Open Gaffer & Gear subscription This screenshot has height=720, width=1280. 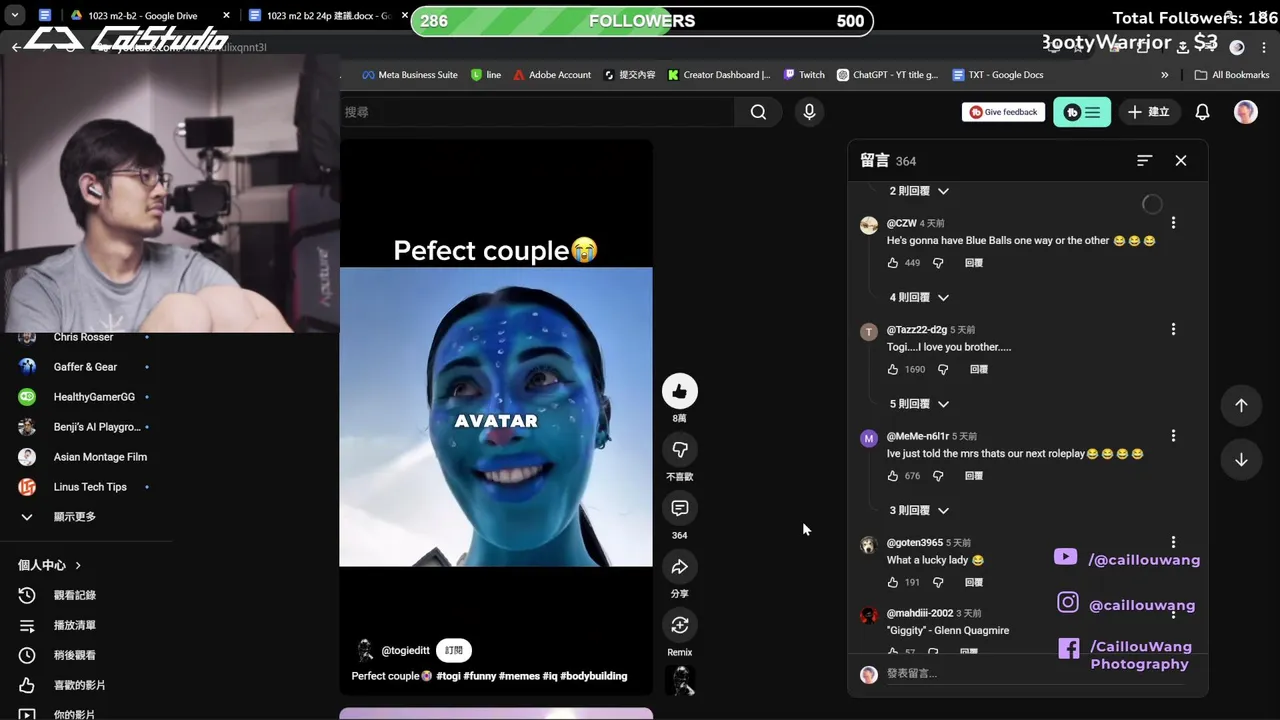pyautogui.click(x=85, y=367)
